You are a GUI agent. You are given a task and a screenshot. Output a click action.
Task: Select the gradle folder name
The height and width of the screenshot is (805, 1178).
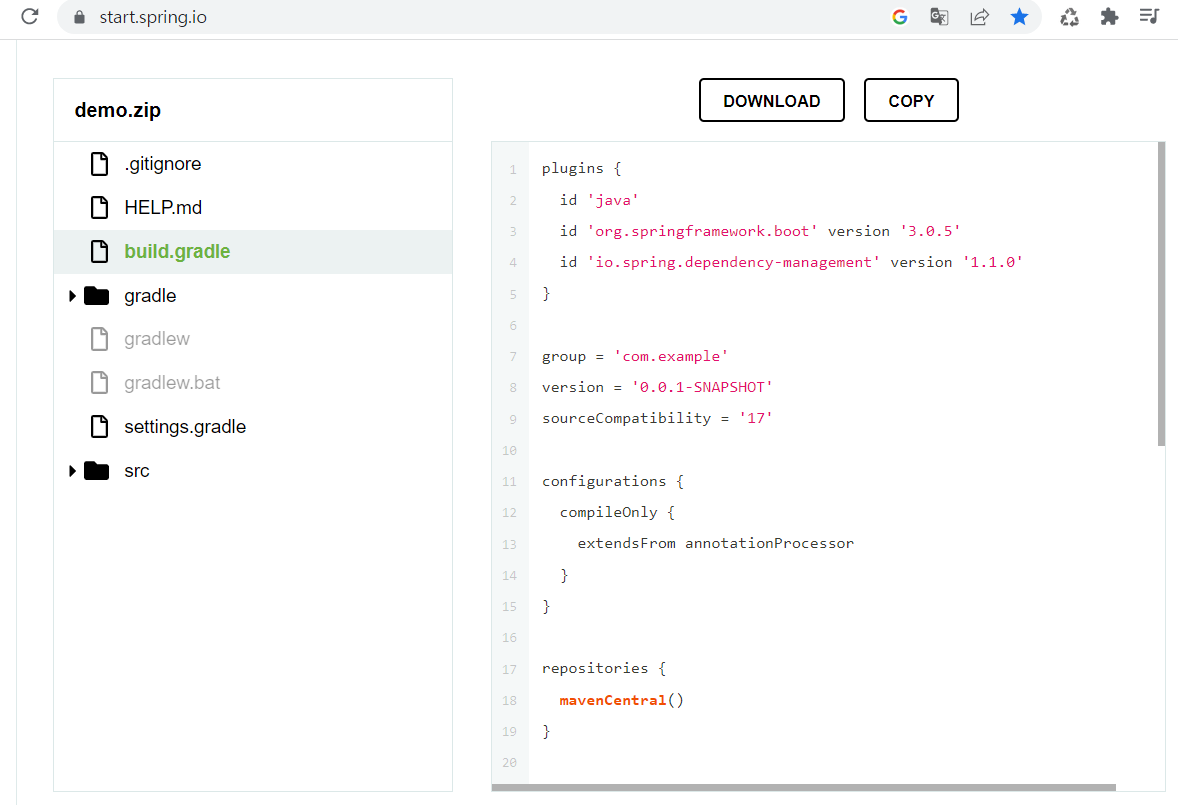(x=150, y=296)
